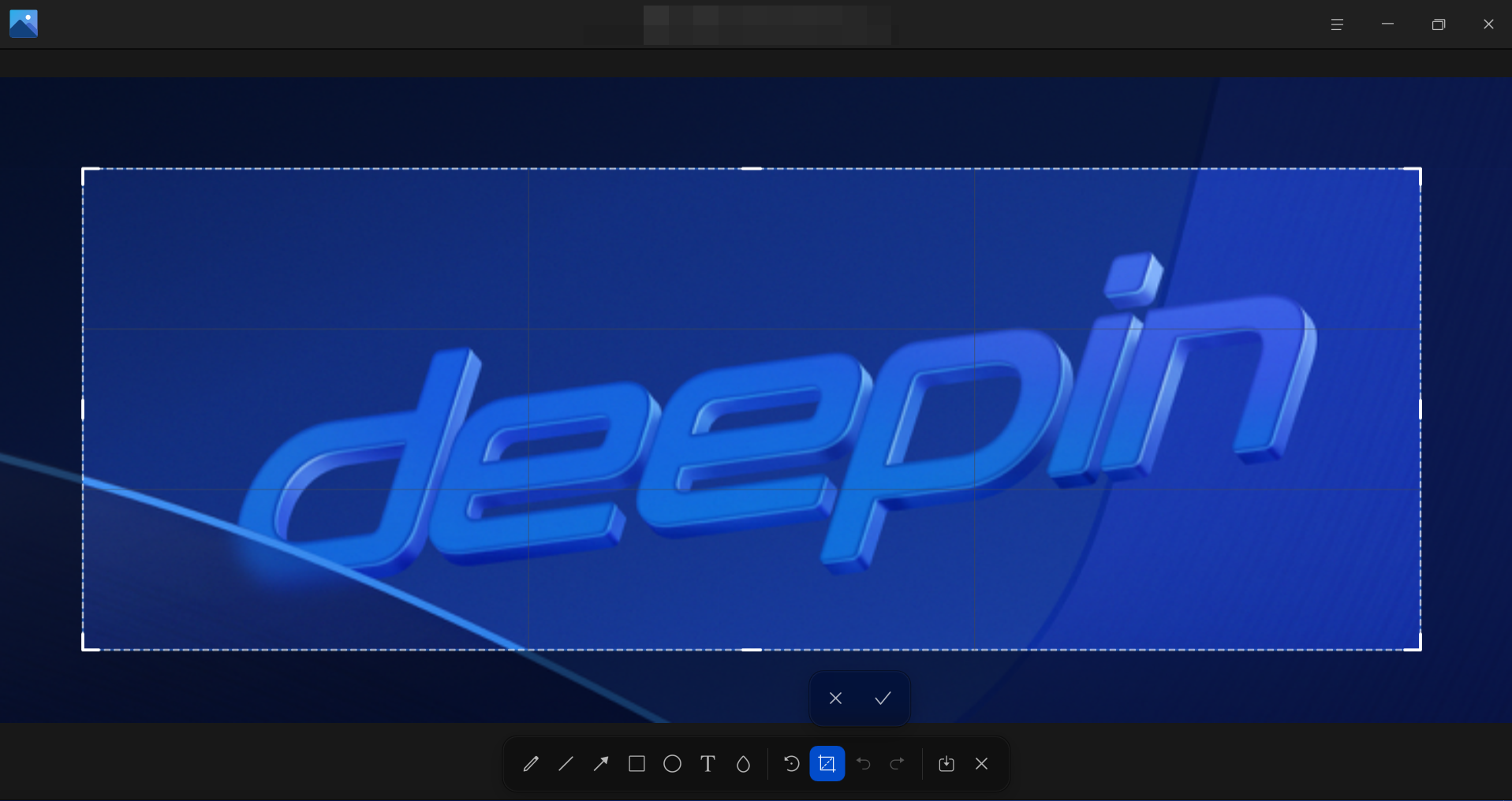This screenshot has width=1512, height=801.
Task: Select the ellipse shape tool
Action: 672,763
